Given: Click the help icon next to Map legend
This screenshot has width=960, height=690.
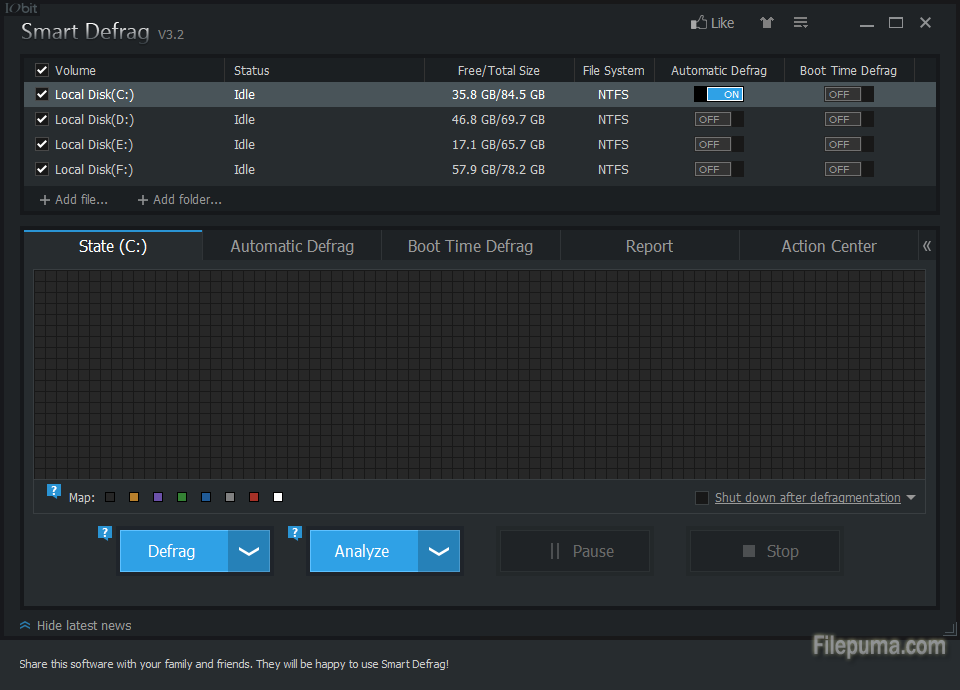Looking at the screenshot, I should (54, 491).
